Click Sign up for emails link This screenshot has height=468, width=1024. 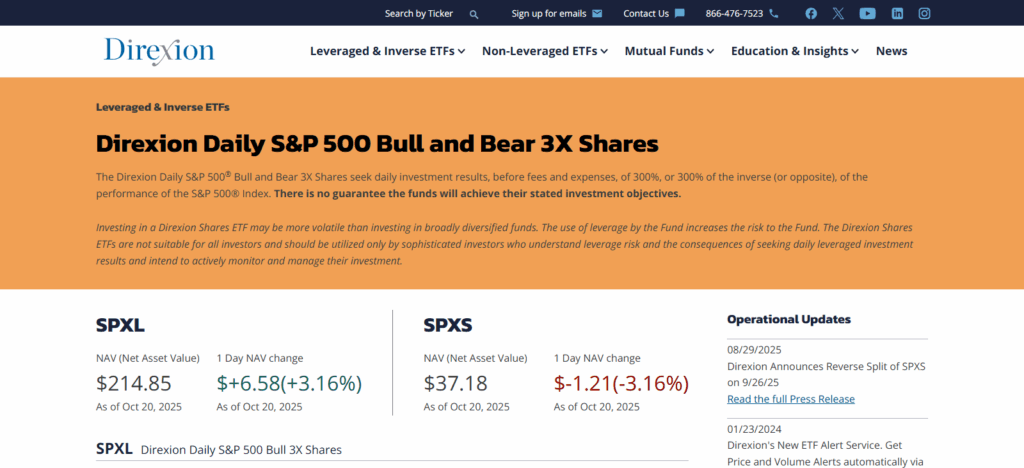click(549, 13)
